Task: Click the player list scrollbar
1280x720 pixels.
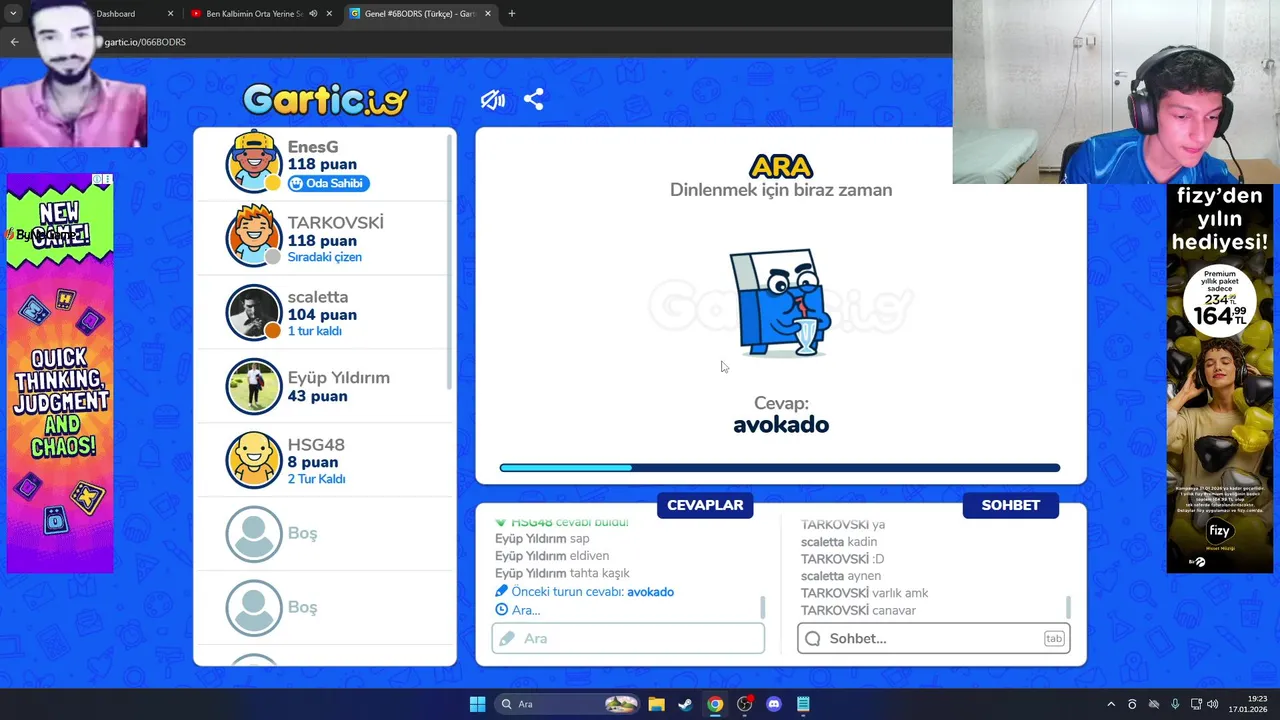Action: [x=449, y=260]
